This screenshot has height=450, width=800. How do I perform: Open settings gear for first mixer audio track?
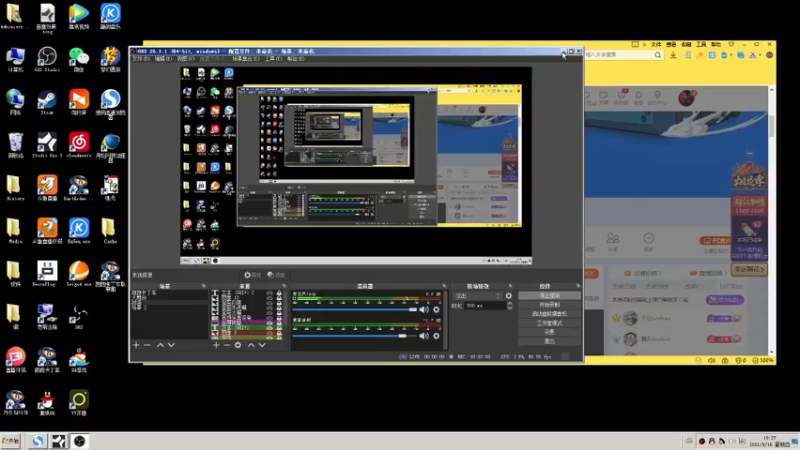pyautogui.click(x=436, y=310)
